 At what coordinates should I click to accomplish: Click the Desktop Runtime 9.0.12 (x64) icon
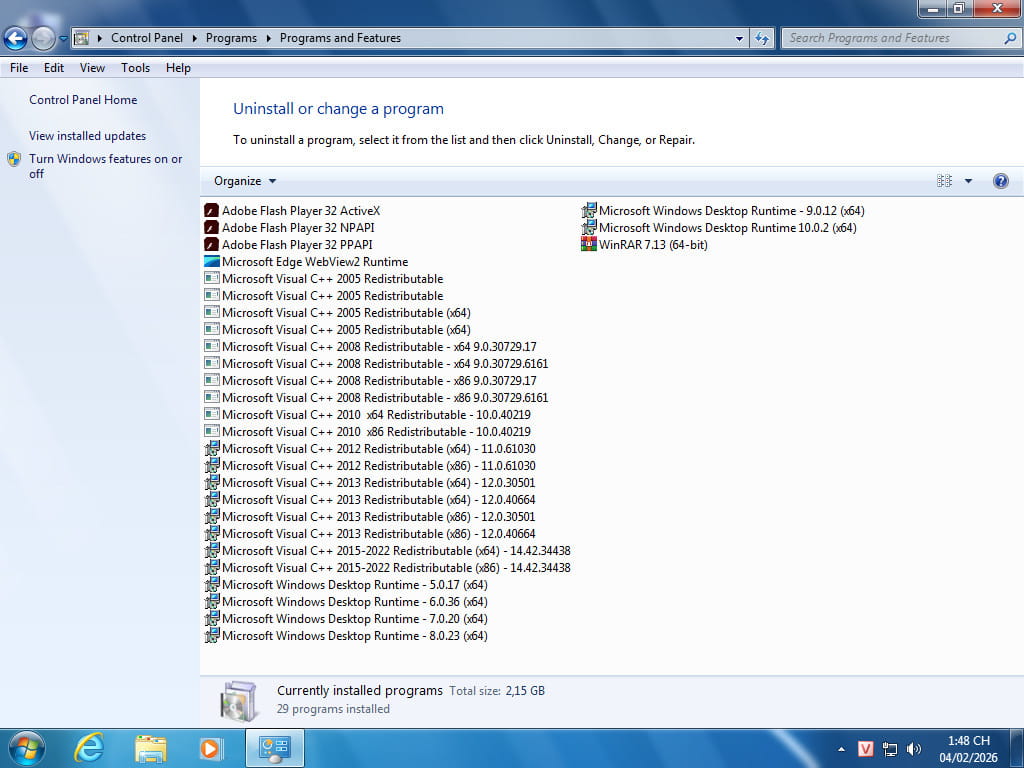click(x=588, y=210)
